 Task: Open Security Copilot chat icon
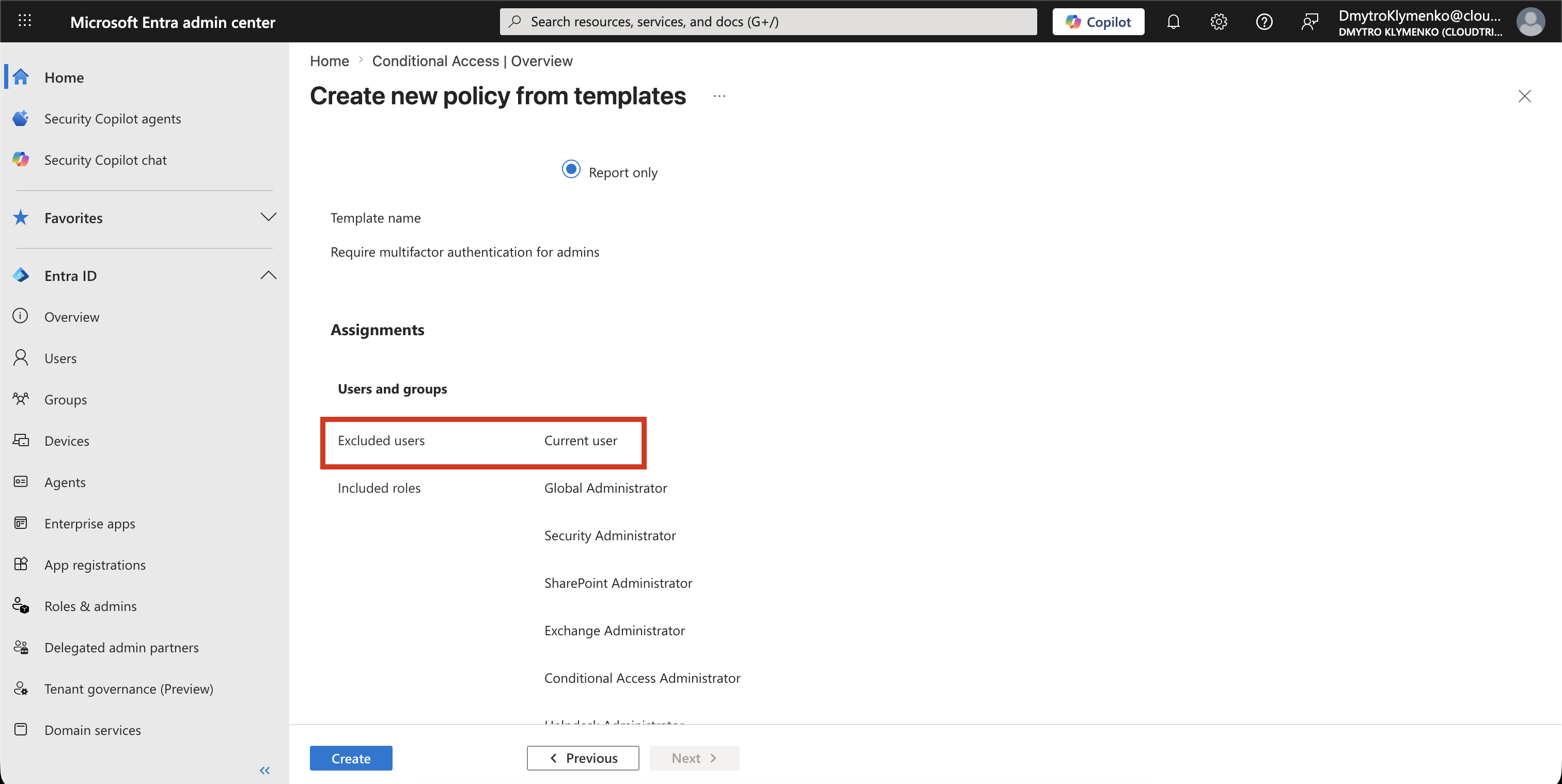[x=21, y=160]
